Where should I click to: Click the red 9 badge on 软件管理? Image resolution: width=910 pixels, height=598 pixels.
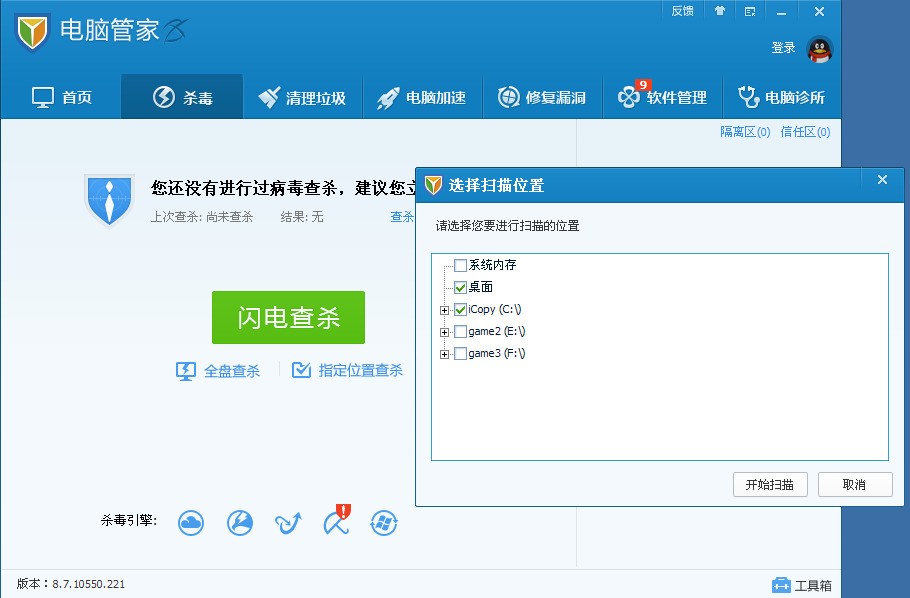[642, 85]
